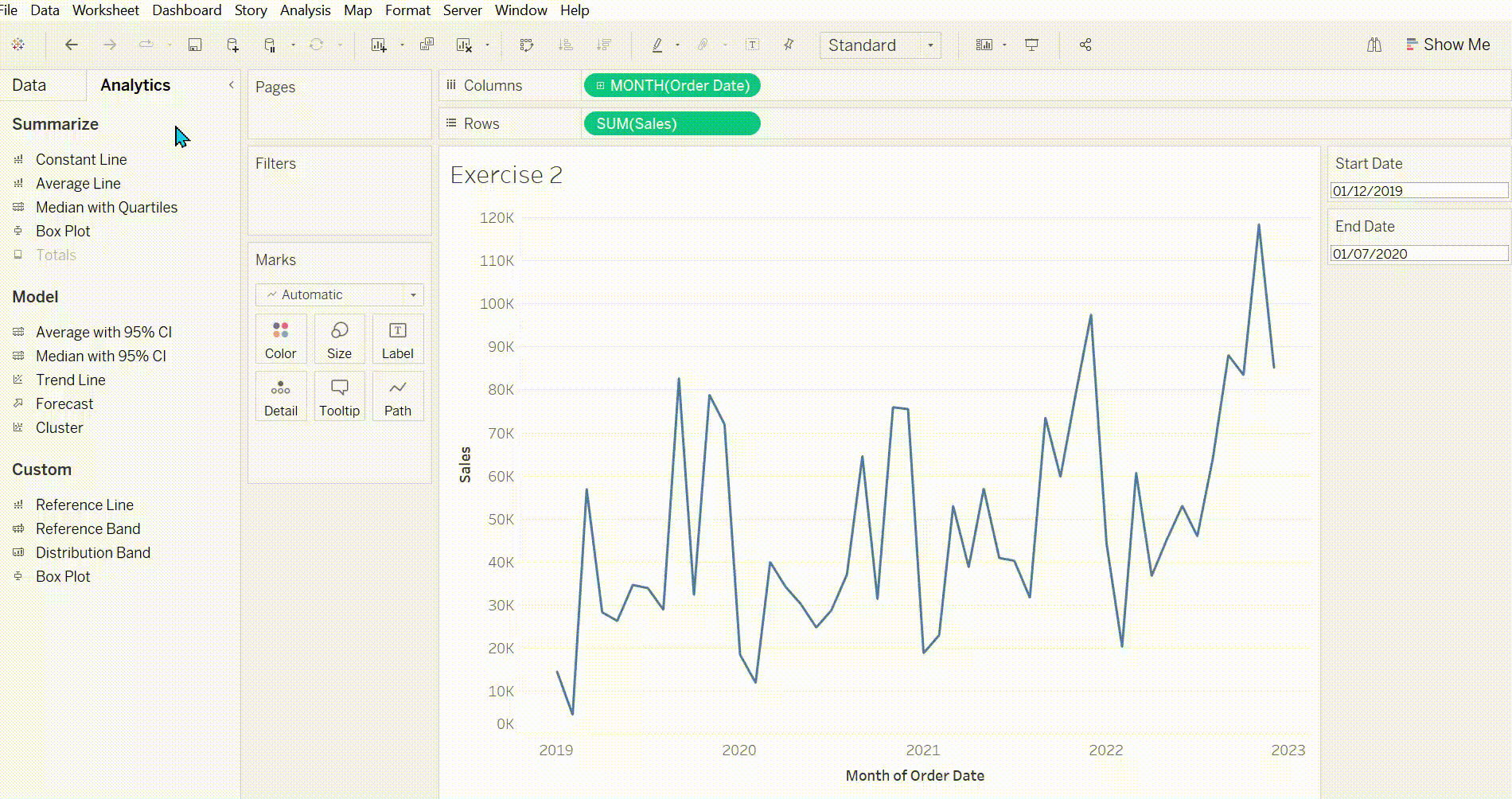The image size is (1512, 799).
Task: Click the Fix Axes pin icon
Action: [789, 45]
